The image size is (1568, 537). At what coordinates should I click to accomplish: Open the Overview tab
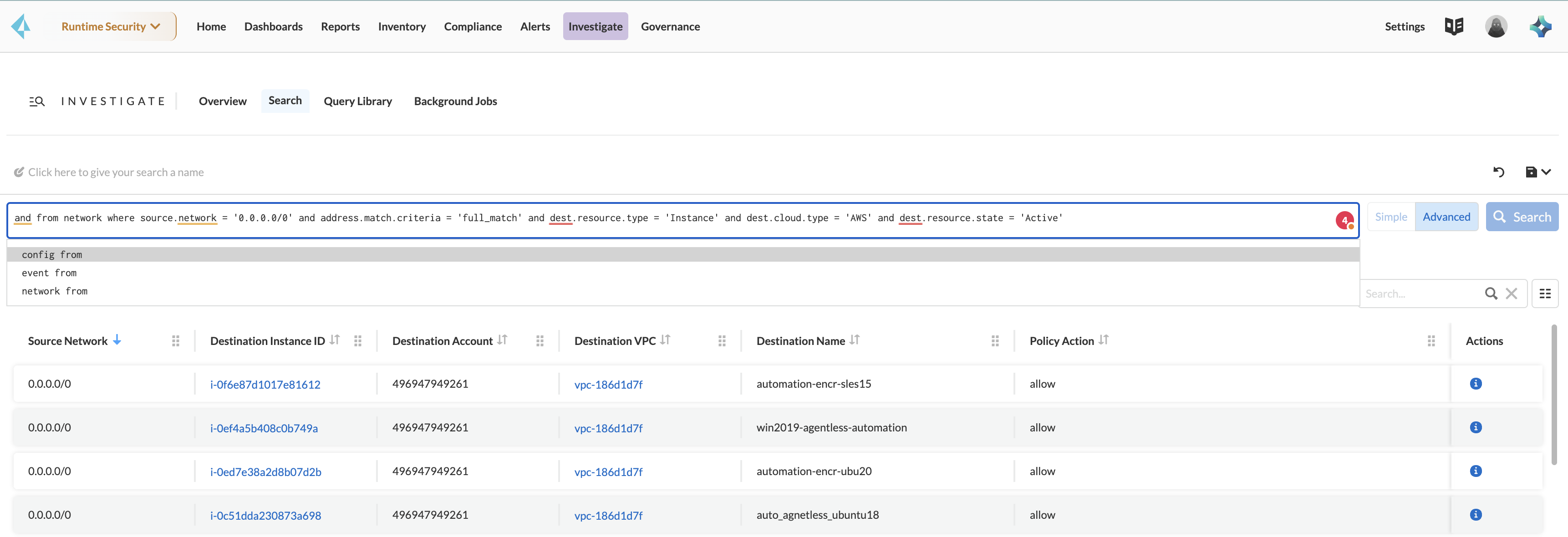pyautogui.click(x=222, y=101)
